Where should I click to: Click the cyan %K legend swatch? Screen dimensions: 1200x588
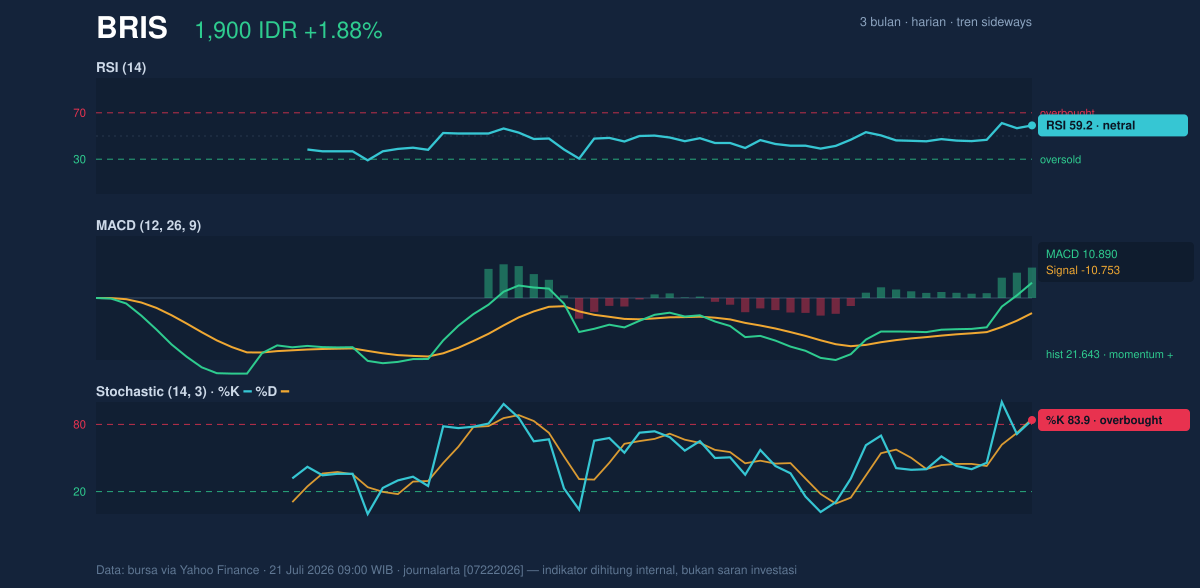pyautogui.click(x=248, y=391)
